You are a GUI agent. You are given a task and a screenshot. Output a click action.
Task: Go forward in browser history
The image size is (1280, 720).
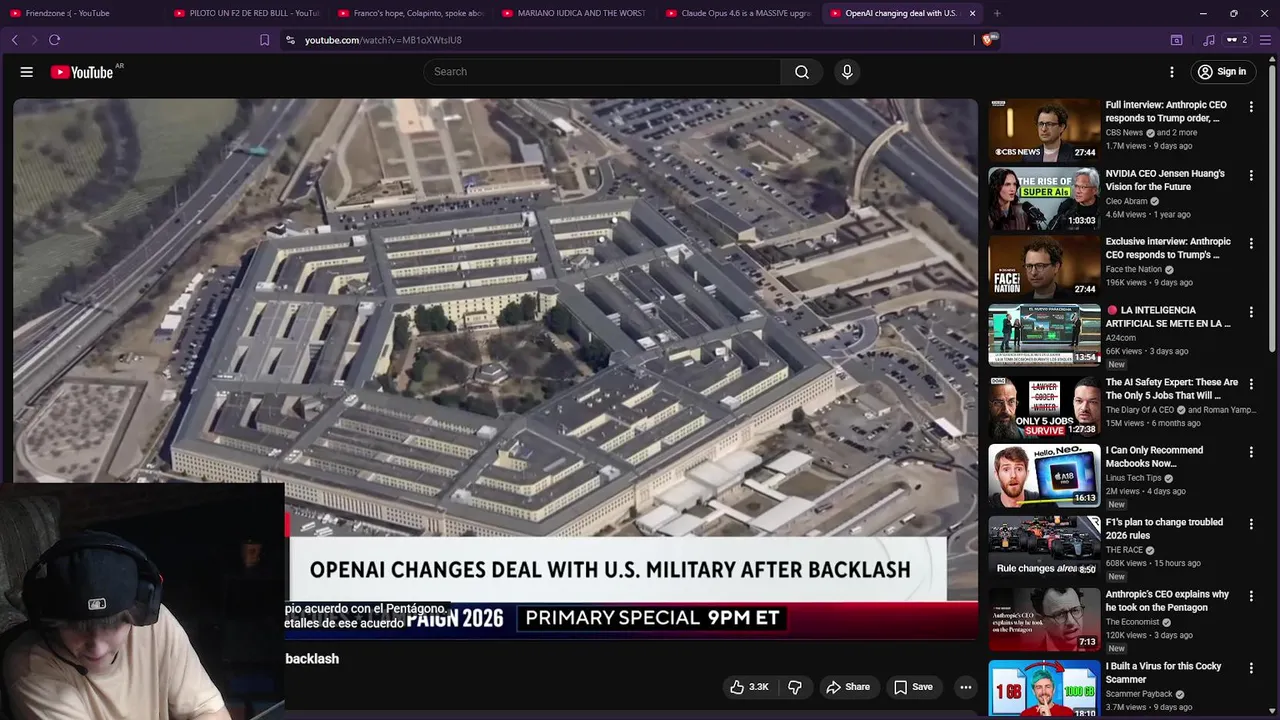[34, 40]
